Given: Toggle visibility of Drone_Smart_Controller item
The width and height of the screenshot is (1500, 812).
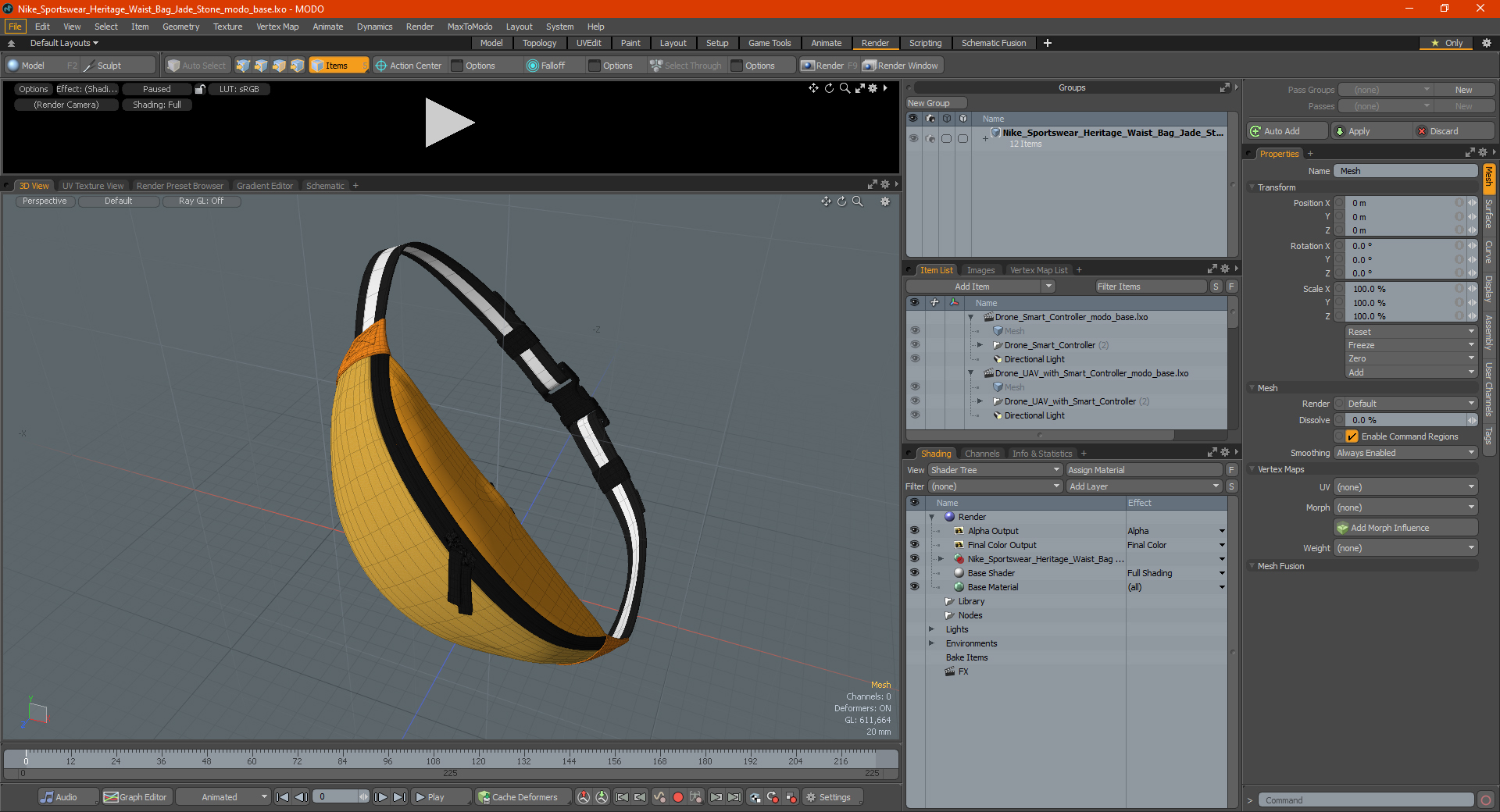Looking at the screenshot, I should 915,344.
